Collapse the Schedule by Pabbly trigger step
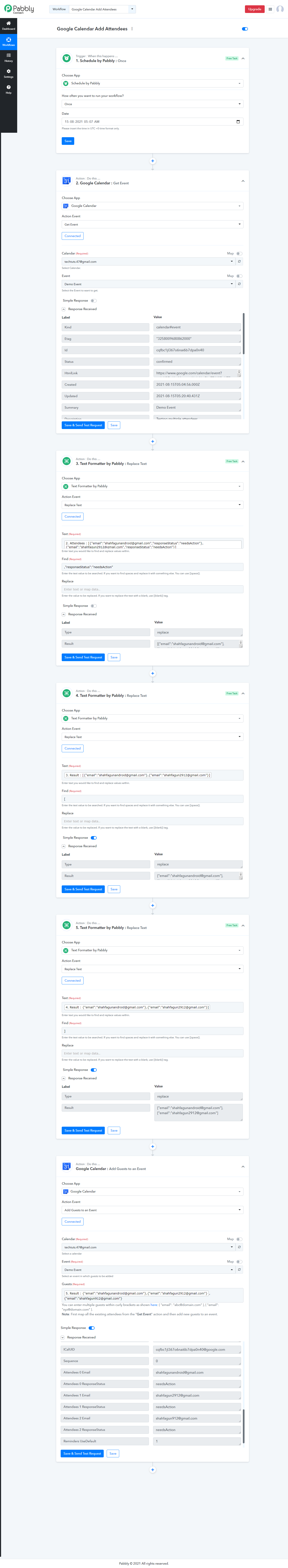The height and width of the screenshot is (1568, 288). pyautogui.click(x=243, y=58)
